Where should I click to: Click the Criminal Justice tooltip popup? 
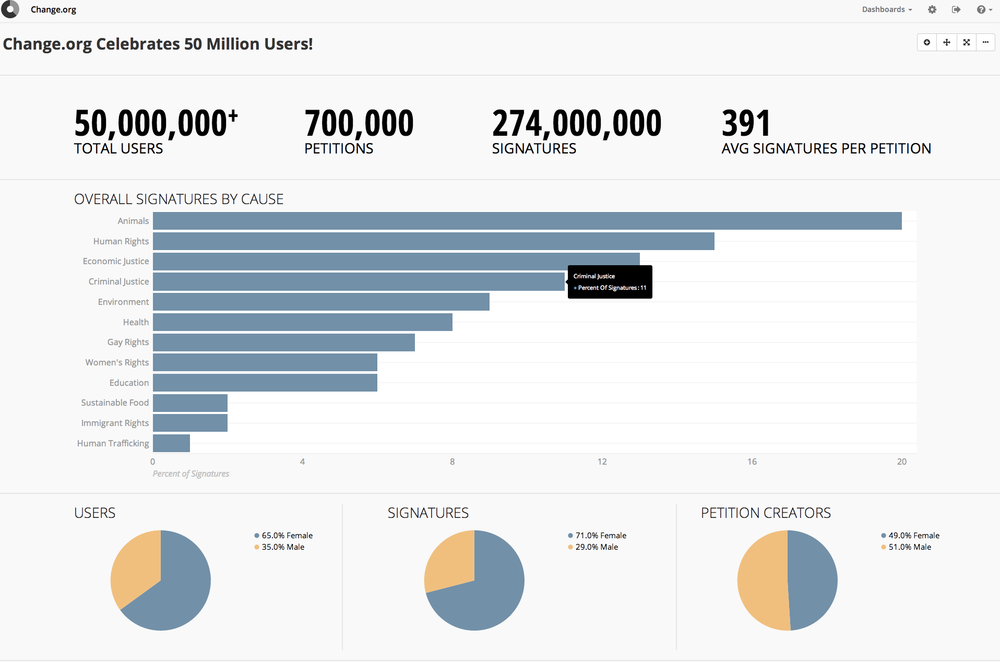click(610, 282)
